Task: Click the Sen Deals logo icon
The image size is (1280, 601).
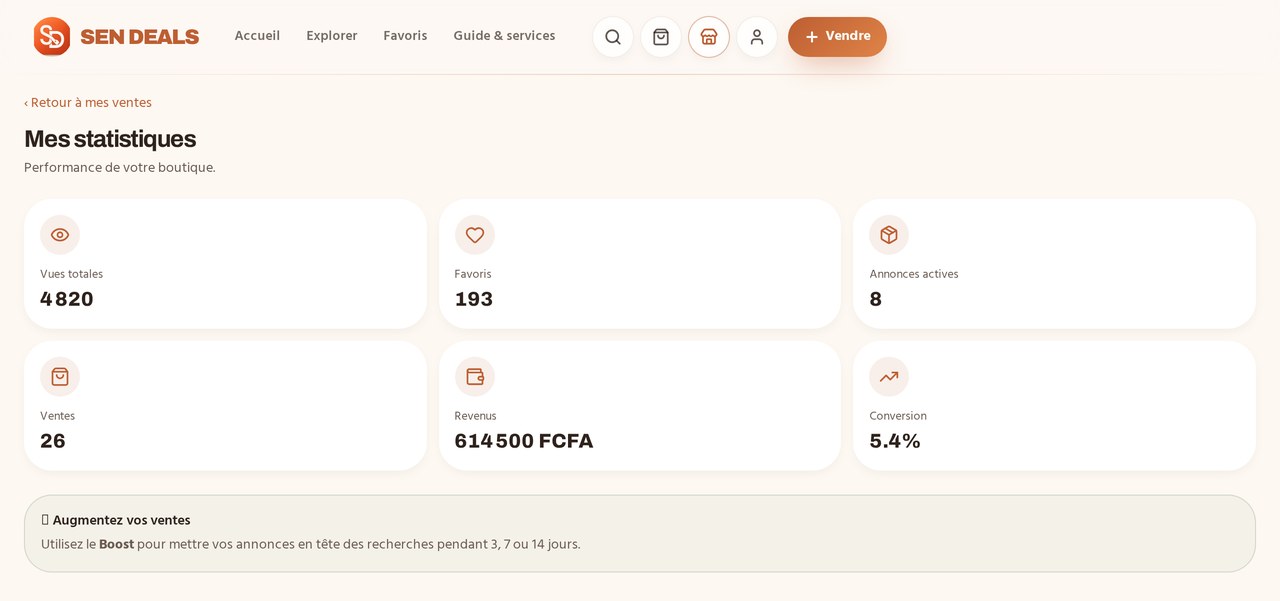Action: coord(52,36)
